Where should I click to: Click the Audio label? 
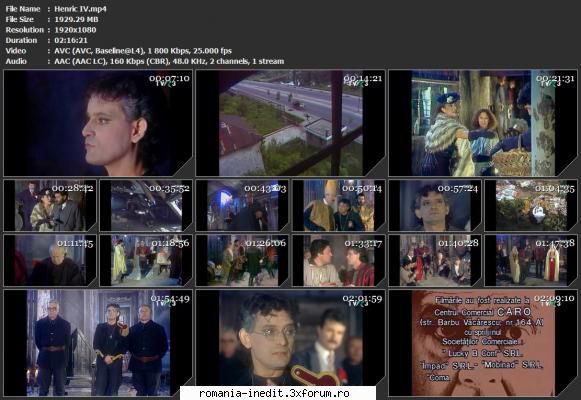point(16,61)
